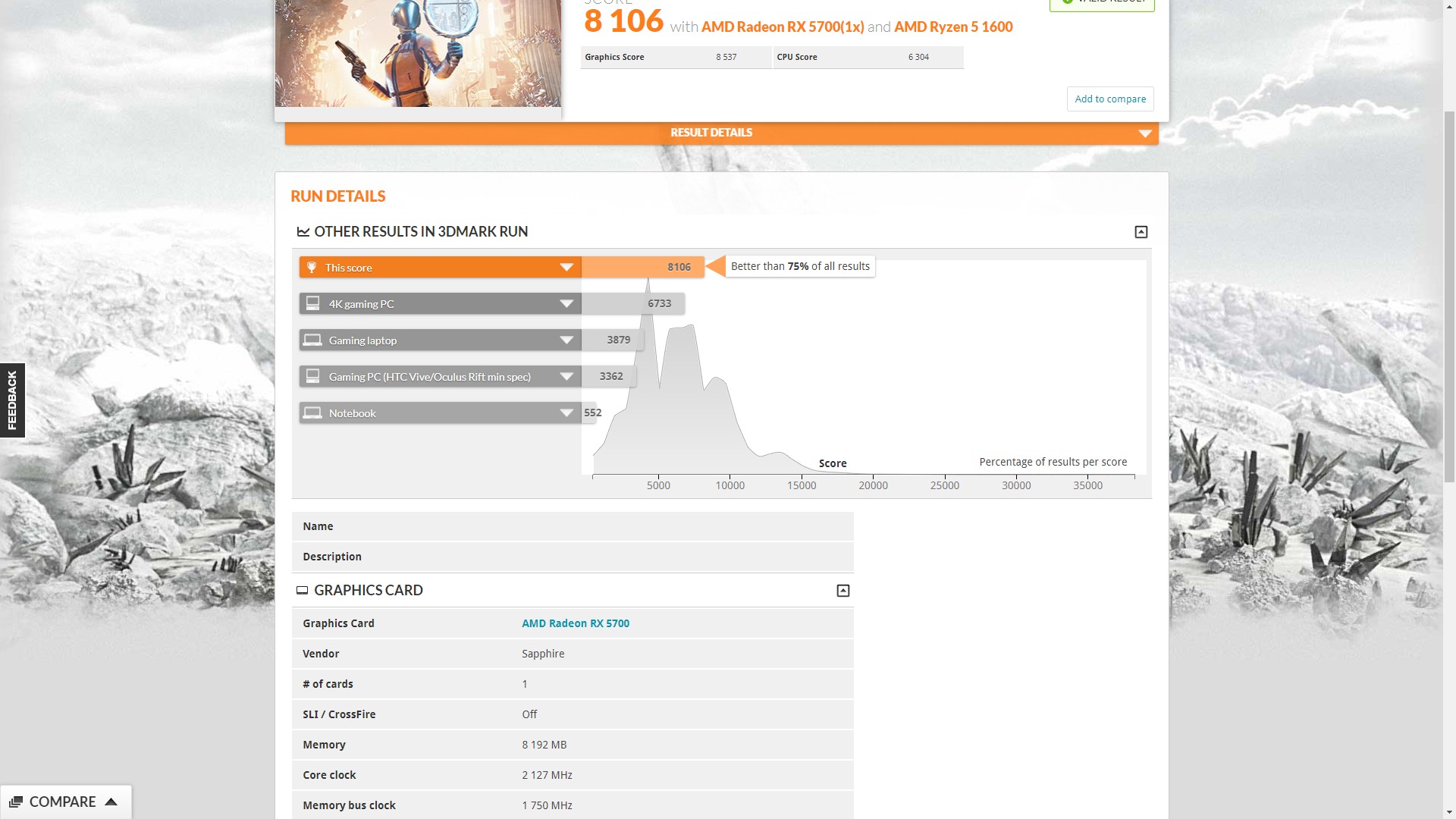This screenshot has height=819, width=1456.
Task: Expand the Gaming laptop dropdown arrow
Action: pyautogui.click(x=566, y=340)
